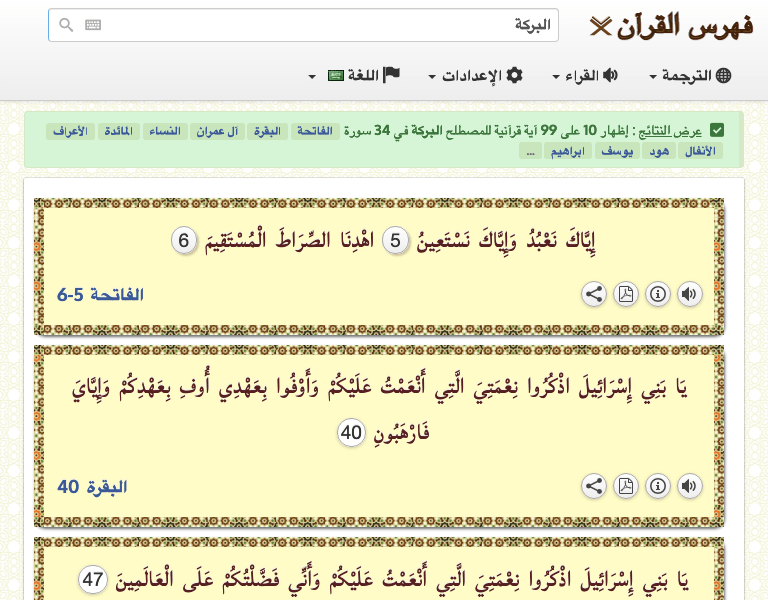Play audio for Al-Baqarah verse 40
Viewport: 768px width, 600px height.
690,486
